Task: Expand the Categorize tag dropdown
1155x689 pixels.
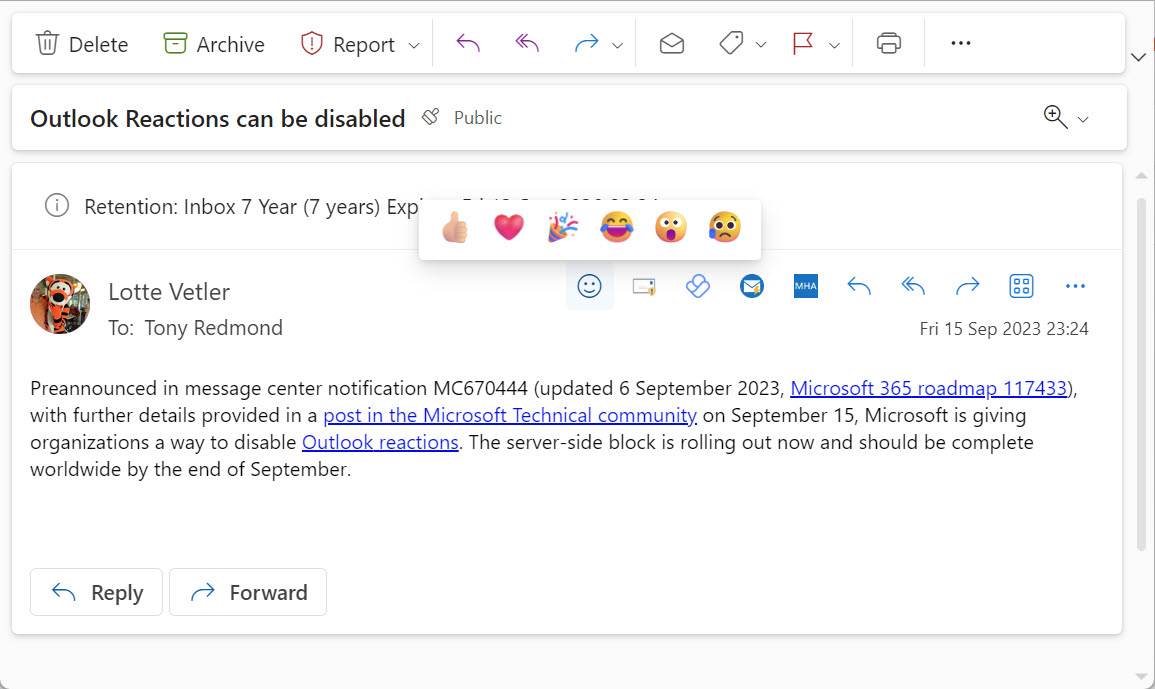Action: [x=762, y=46]
